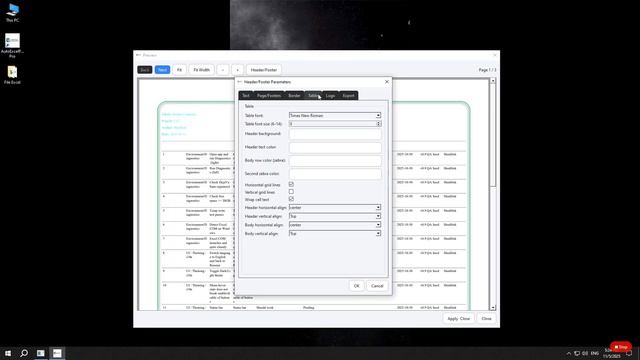
Task: Open the taskbar clock and date
Action: [611, 353]
